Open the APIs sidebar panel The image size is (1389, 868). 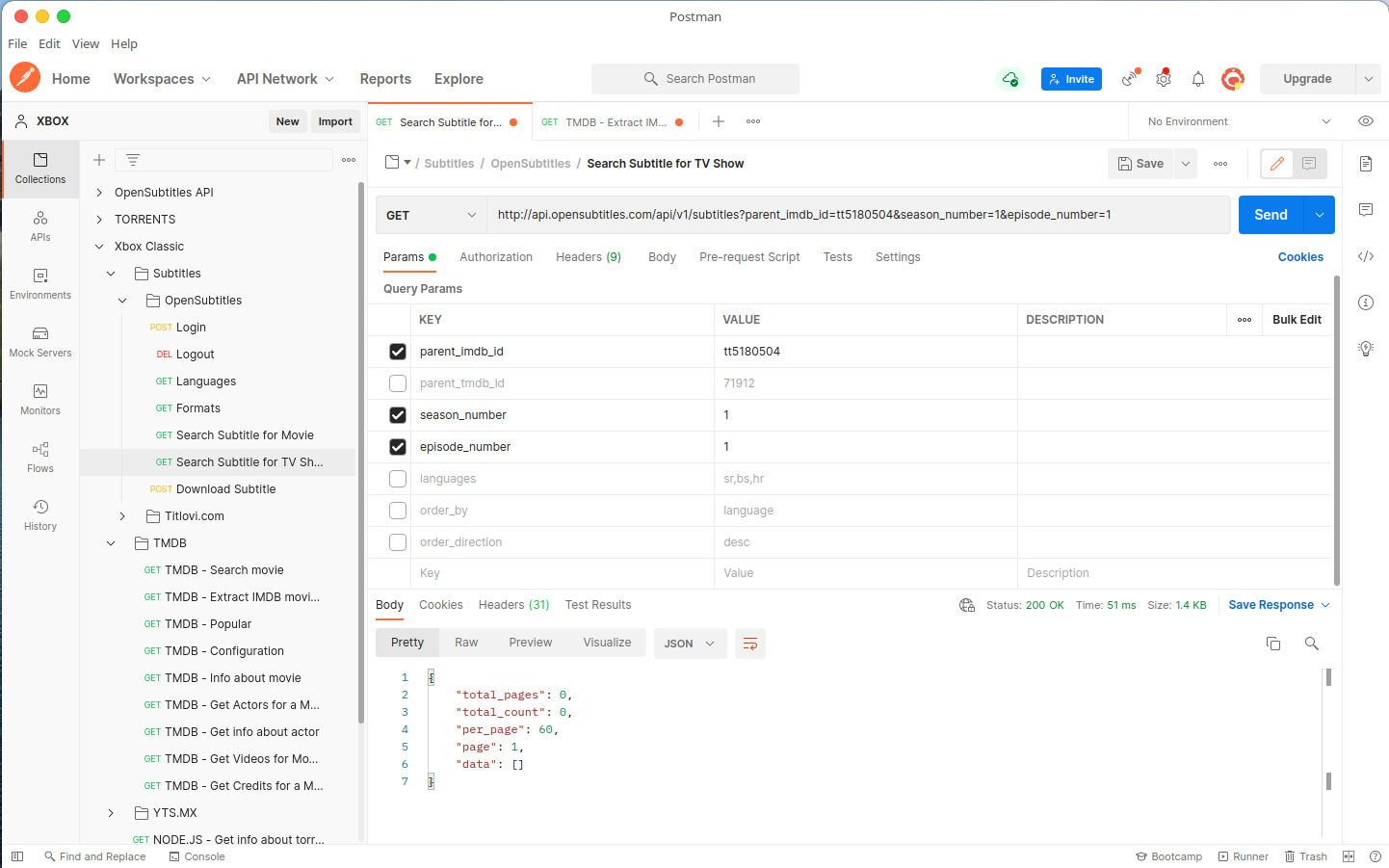(40, 226)
